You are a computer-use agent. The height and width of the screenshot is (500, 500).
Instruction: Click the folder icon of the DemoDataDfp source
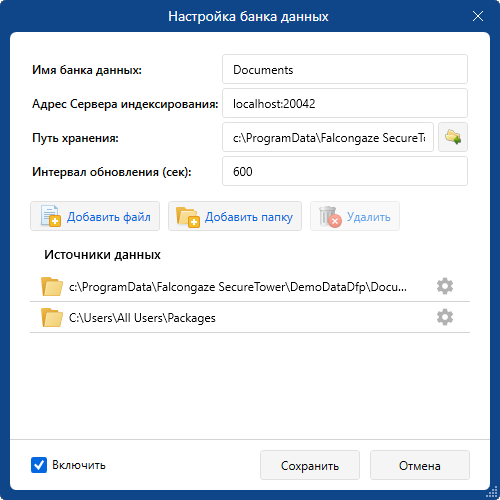(52, 286)
